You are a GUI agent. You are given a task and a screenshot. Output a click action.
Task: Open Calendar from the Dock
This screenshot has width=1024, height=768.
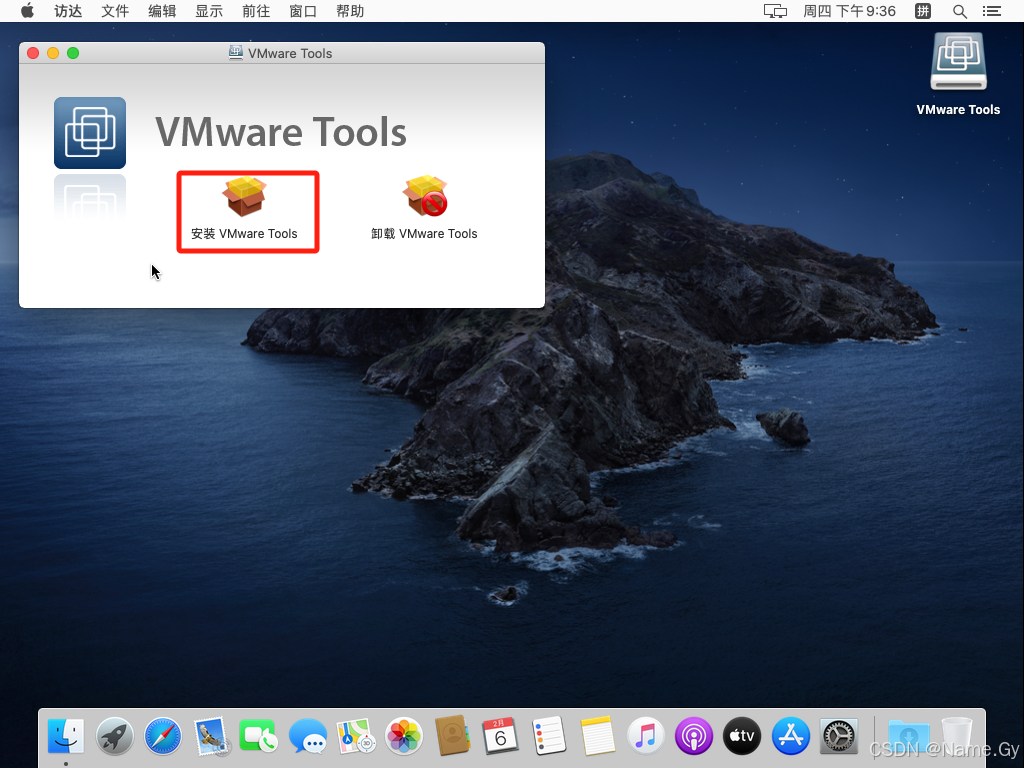500,736
